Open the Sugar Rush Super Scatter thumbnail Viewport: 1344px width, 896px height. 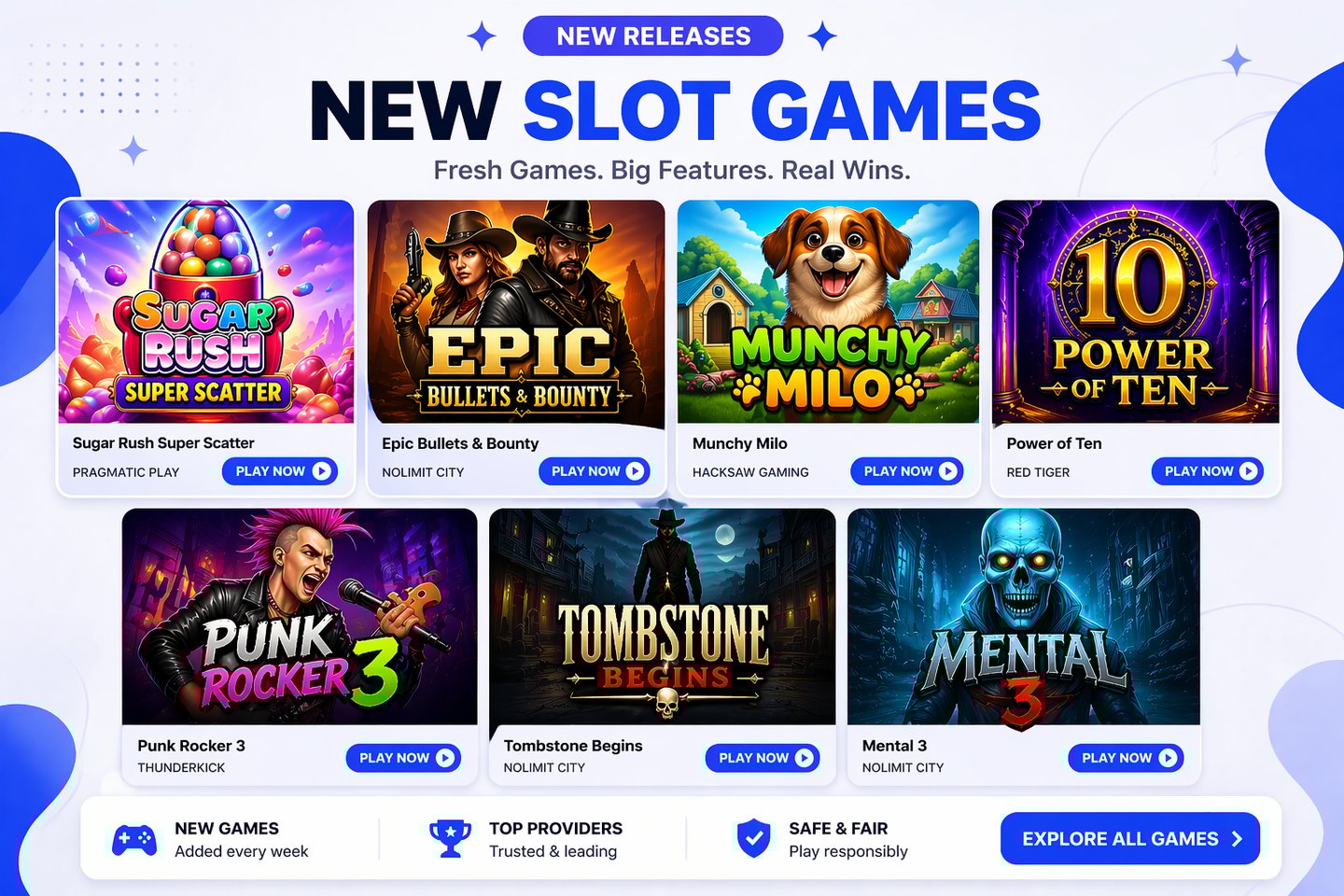pyautogui.click(x=206, y=312)
